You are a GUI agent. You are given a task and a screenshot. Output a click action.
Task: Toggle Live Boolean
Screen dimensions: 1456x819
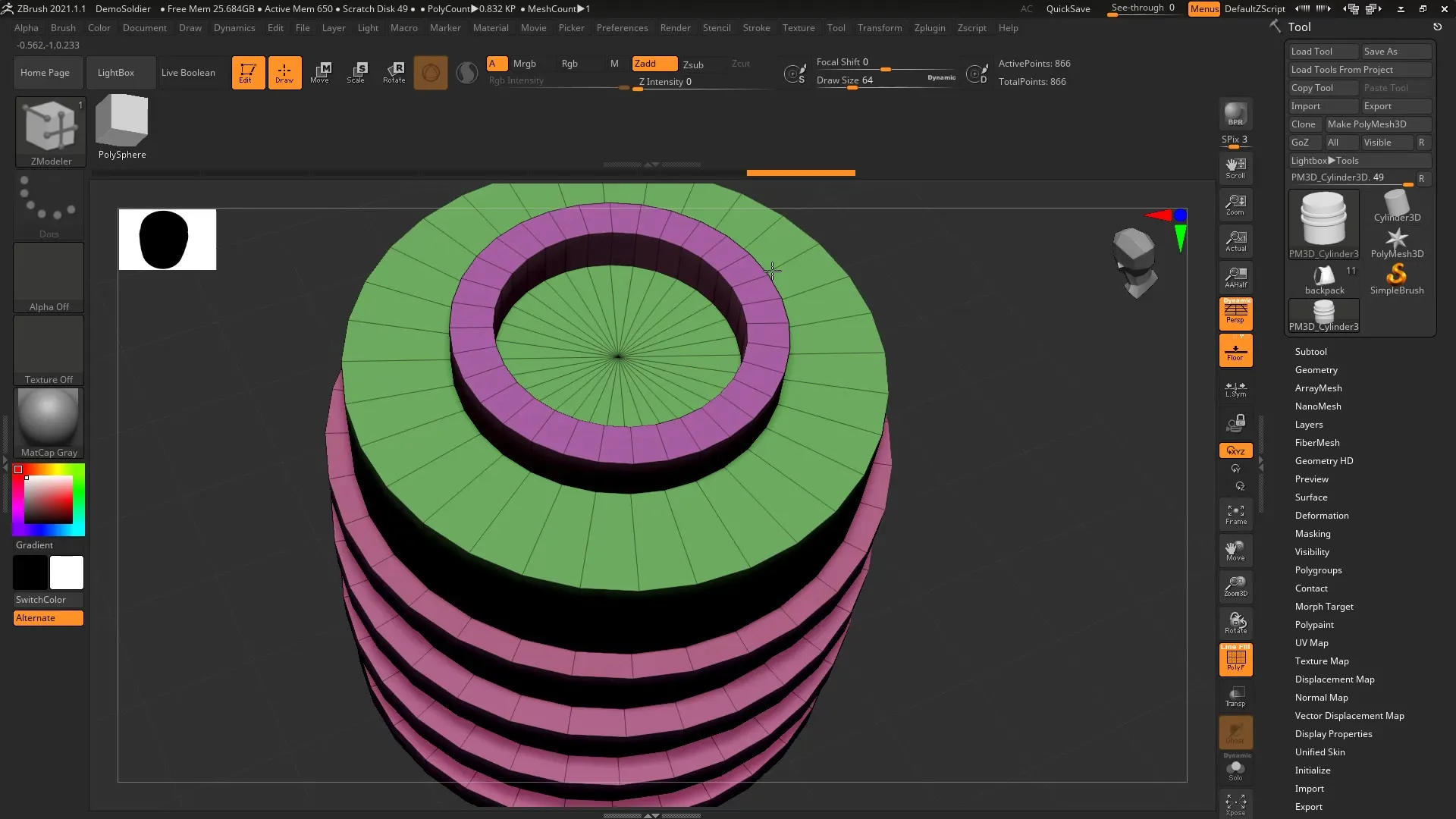[x=188, y=73]
